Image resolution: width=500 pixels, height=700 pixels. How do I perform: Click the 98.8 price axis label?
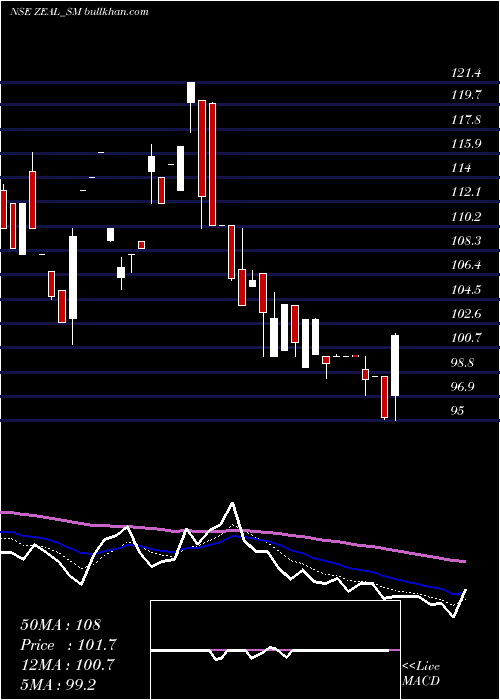[x=463, y=362]
